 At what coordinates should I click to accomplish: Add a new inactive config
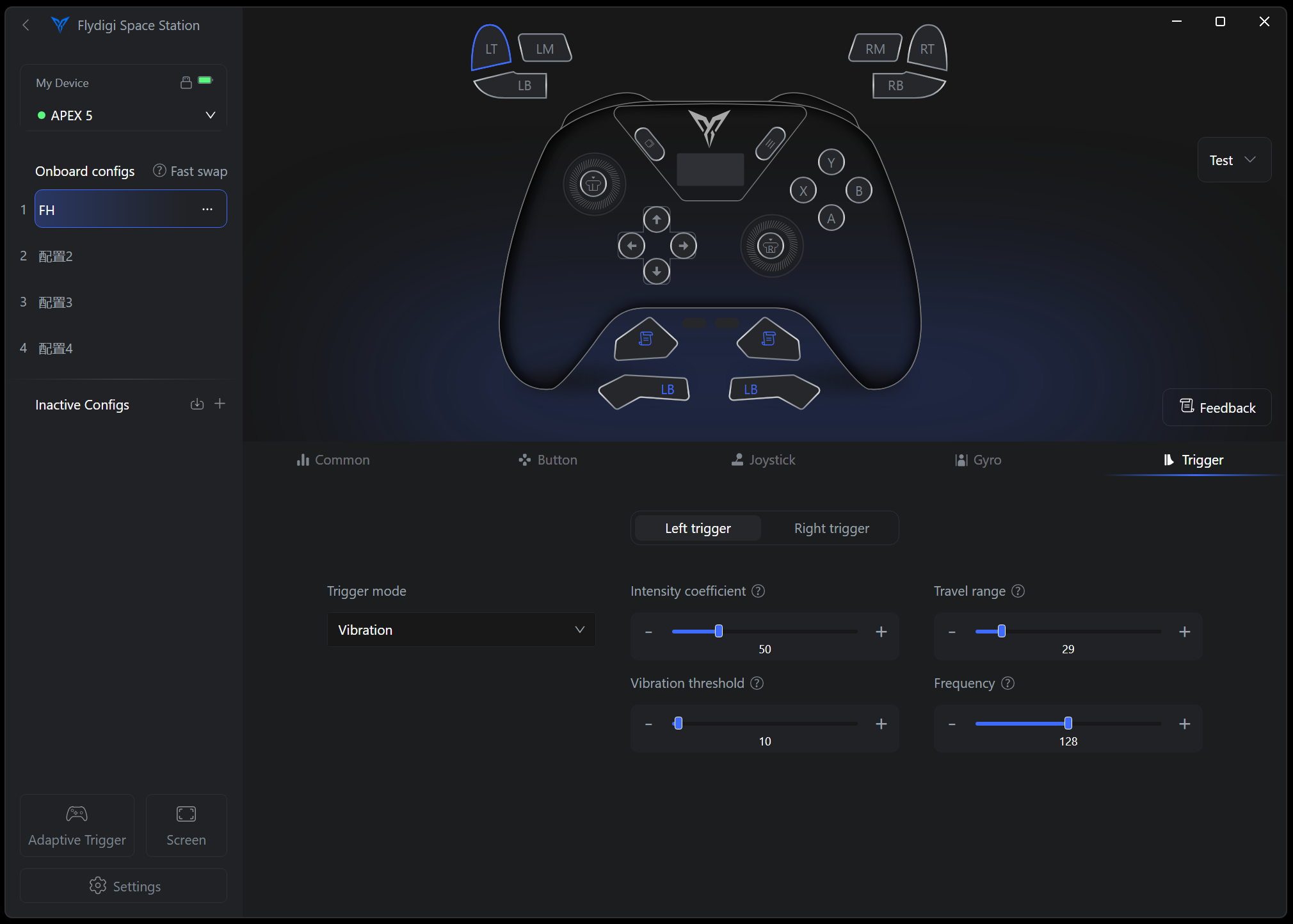[x=220, y=404]
